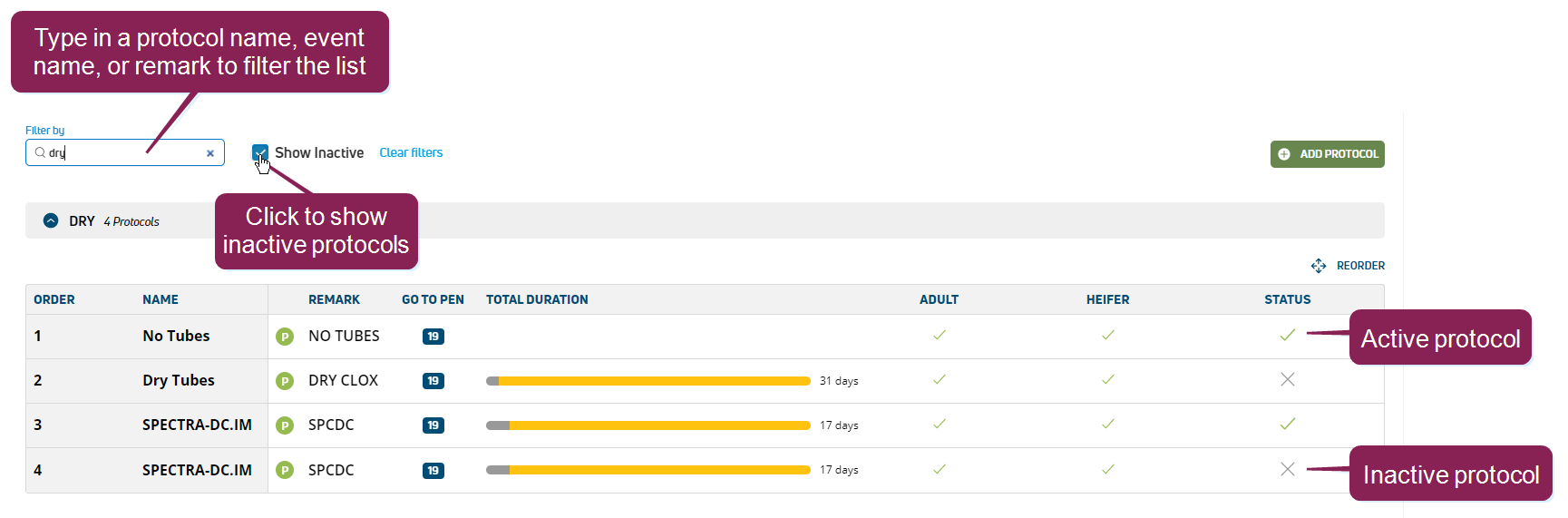Click the search magnifier icon in filter box
This screenshot has height=518, width=1568.
(x=40, y=152)
